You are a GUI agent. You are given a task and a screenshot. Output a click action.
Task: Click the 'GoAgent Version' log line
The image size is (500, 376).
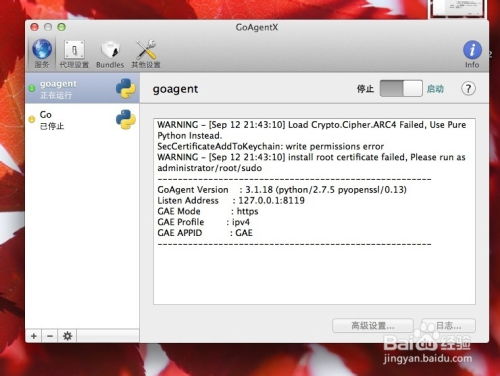point(282,190)
